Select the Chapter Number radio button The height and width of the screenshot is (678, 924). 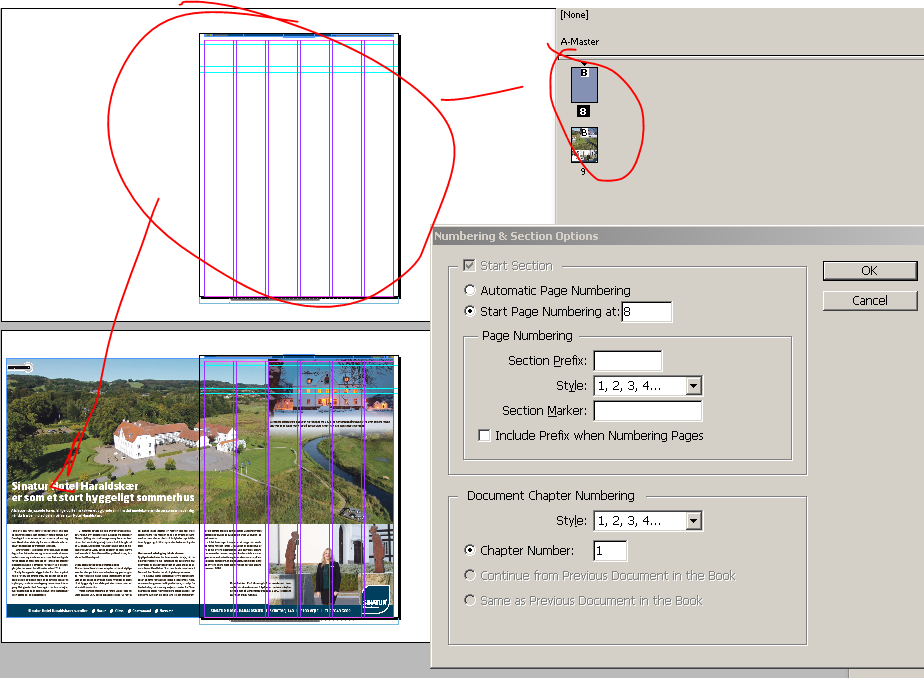point(470,550)
